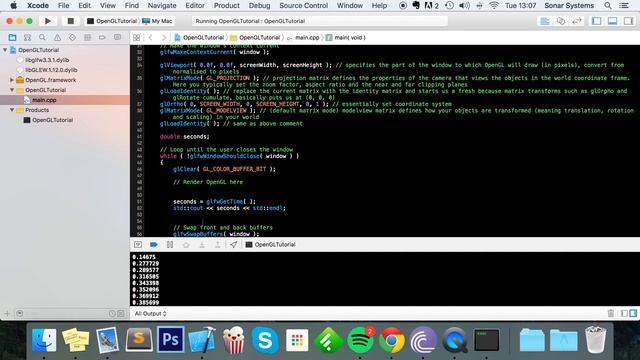Open the Find navigator search icon
This screenshot has width=640, height=360.
[42, 38]
